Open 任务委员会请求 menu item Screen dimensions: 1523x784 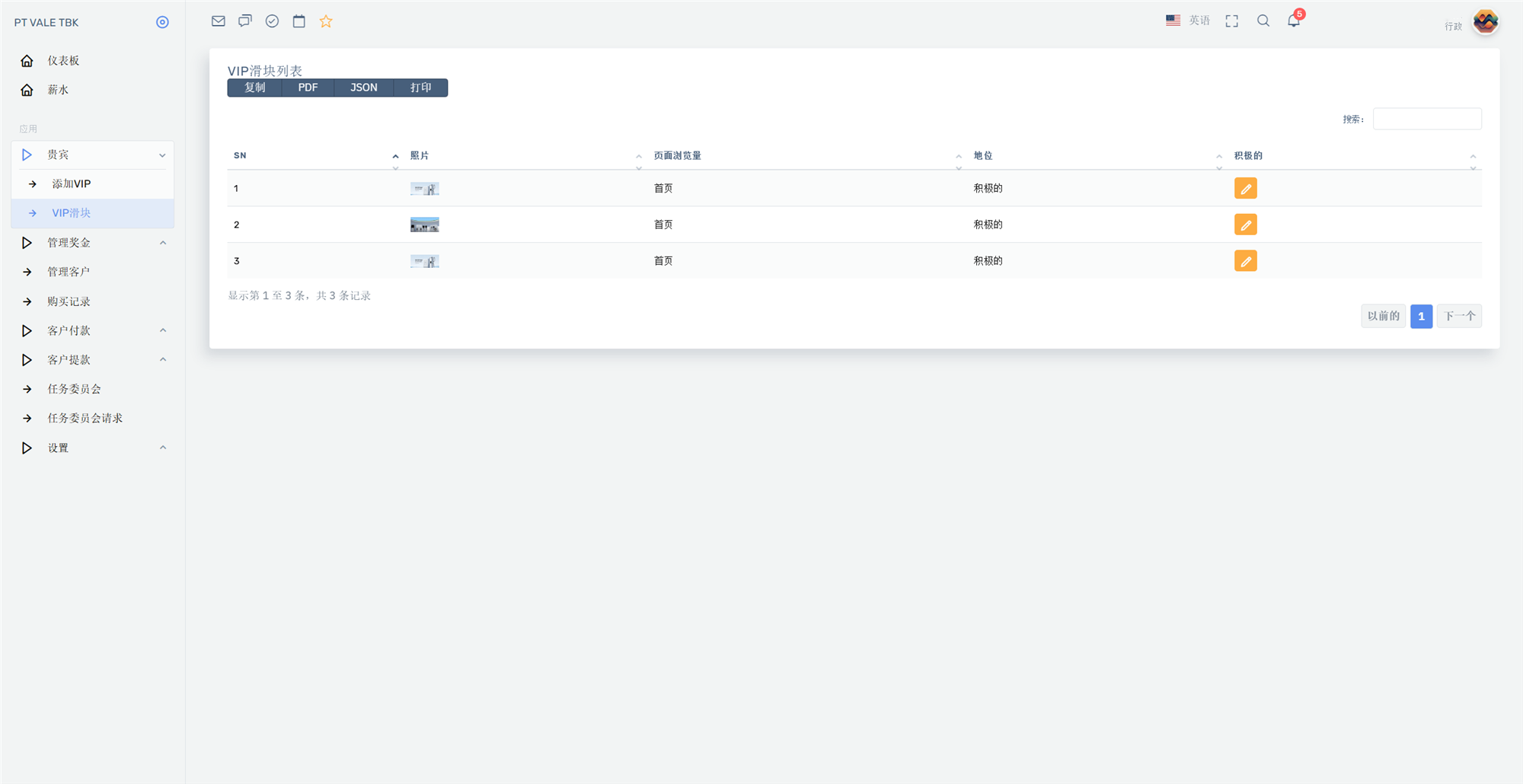(x=85, y=418)
